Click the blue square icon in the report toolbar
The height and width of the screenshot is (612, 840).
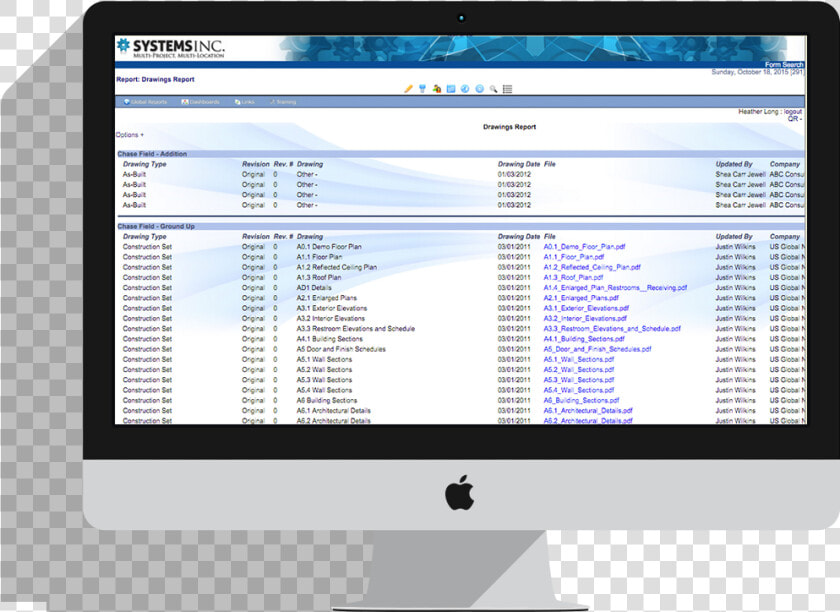pos(451,89)
